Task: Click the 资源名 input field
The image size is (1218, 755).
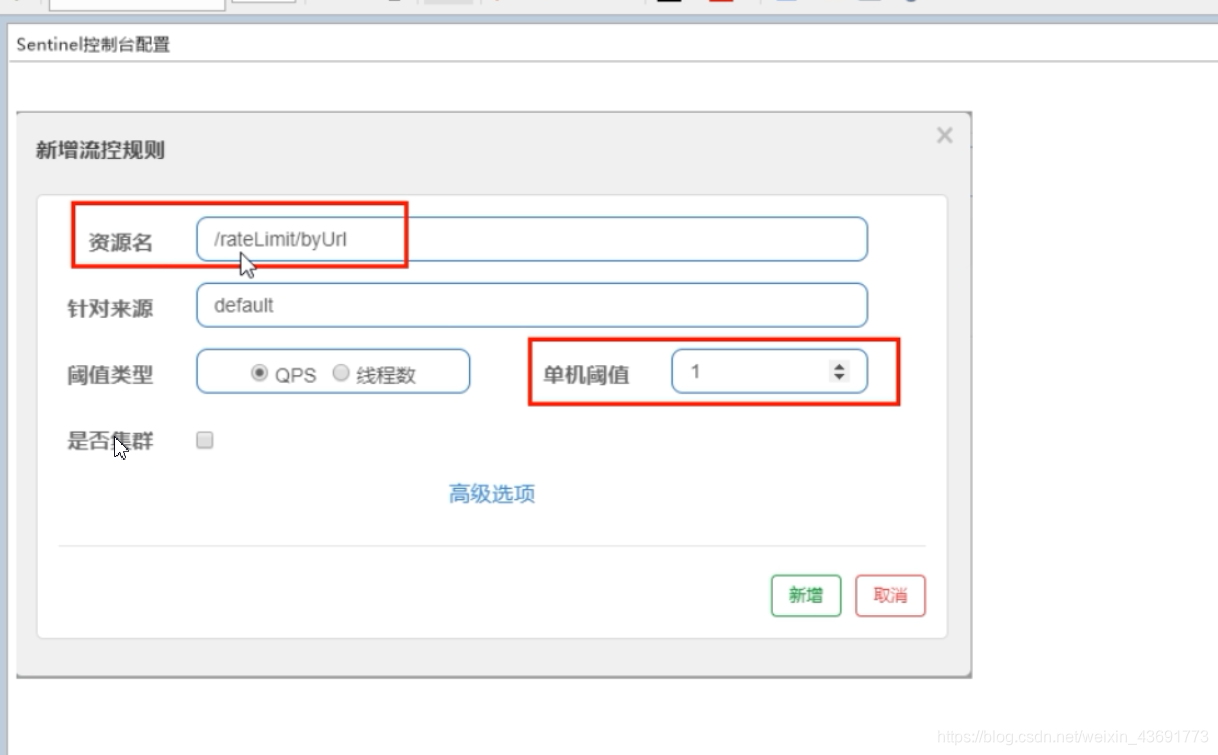Action: 532,240
